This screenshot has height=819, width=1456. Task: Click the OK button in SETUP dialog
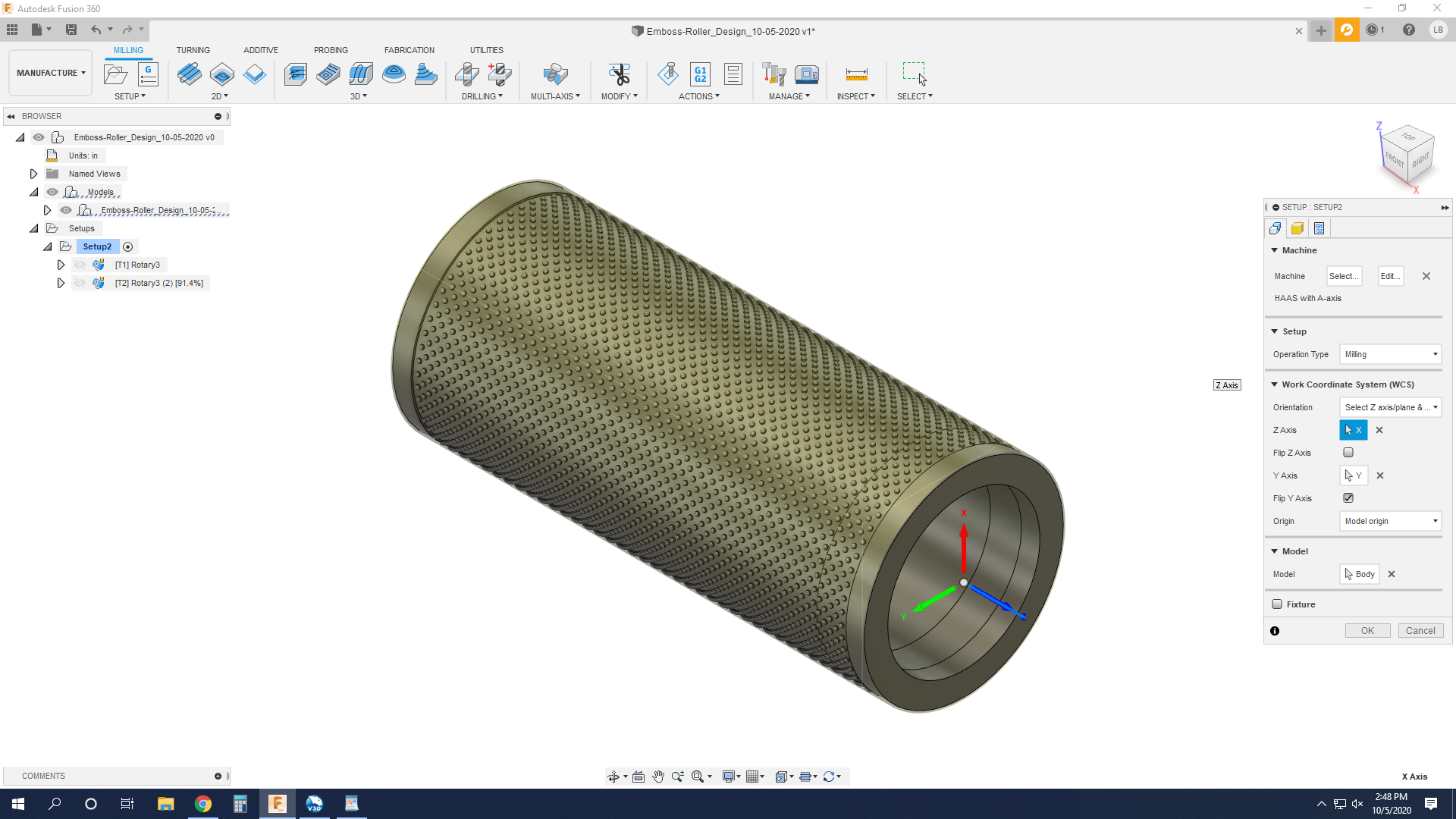1367,630
